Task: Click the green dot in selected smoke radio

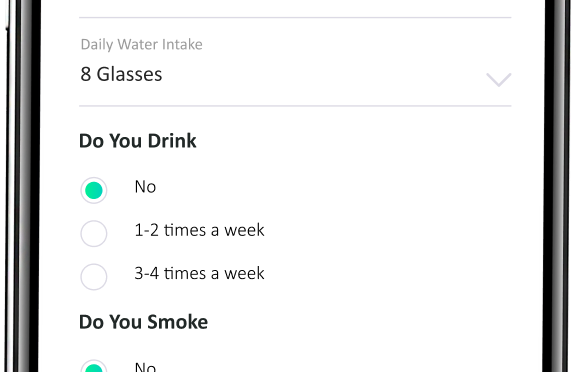Action: coord(94,368)
